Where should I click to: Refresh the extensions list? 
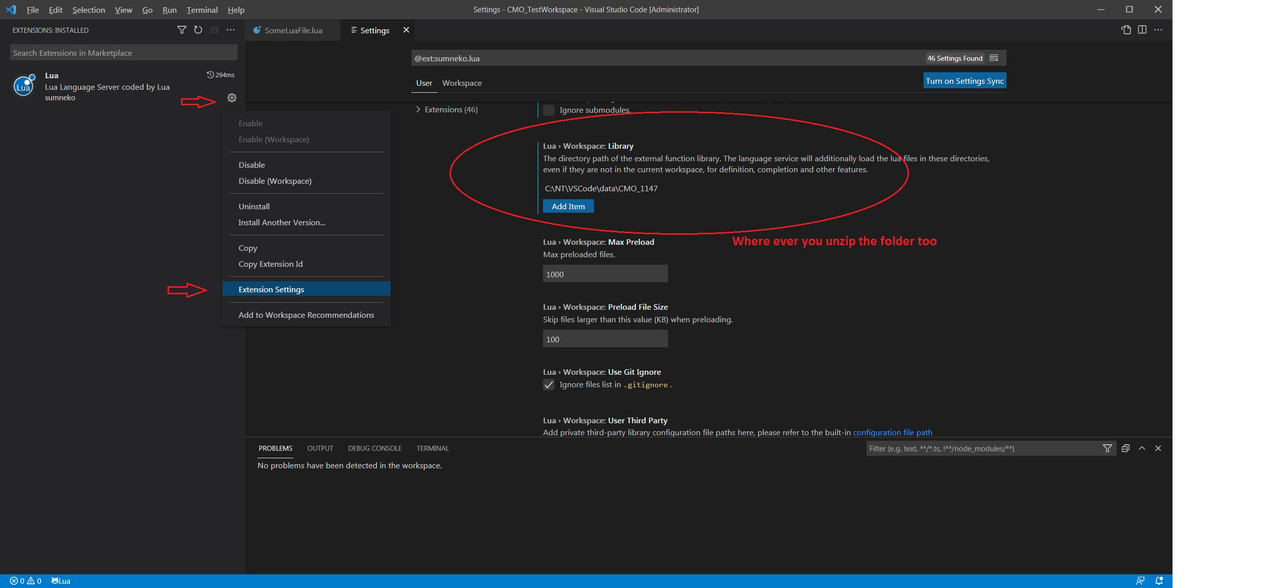[198, 30]
